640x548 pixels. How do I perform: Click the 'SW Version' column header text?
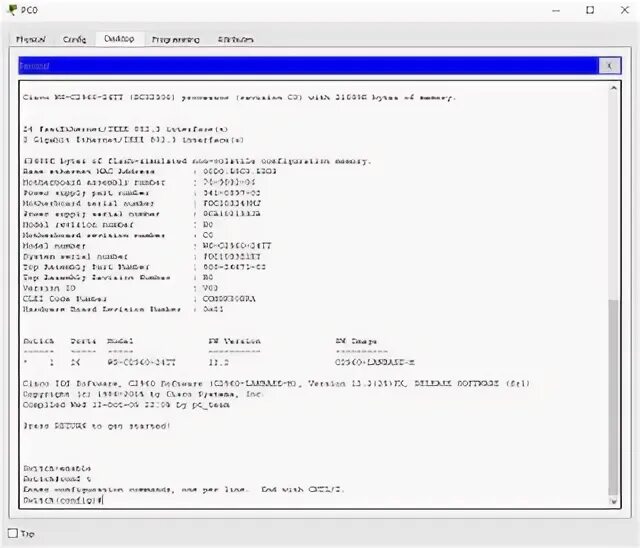point(234,341)
